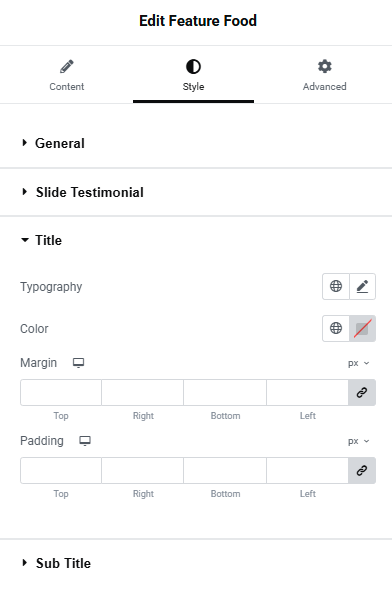Open Margin px unit dropdown

358,363
